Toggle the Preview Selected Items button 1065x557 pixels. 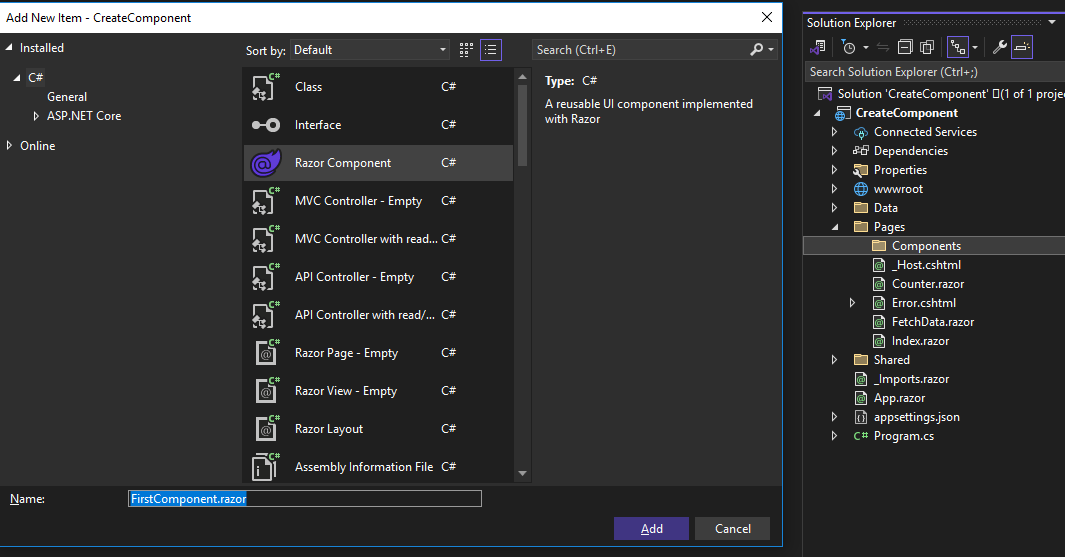[1021, 47]
